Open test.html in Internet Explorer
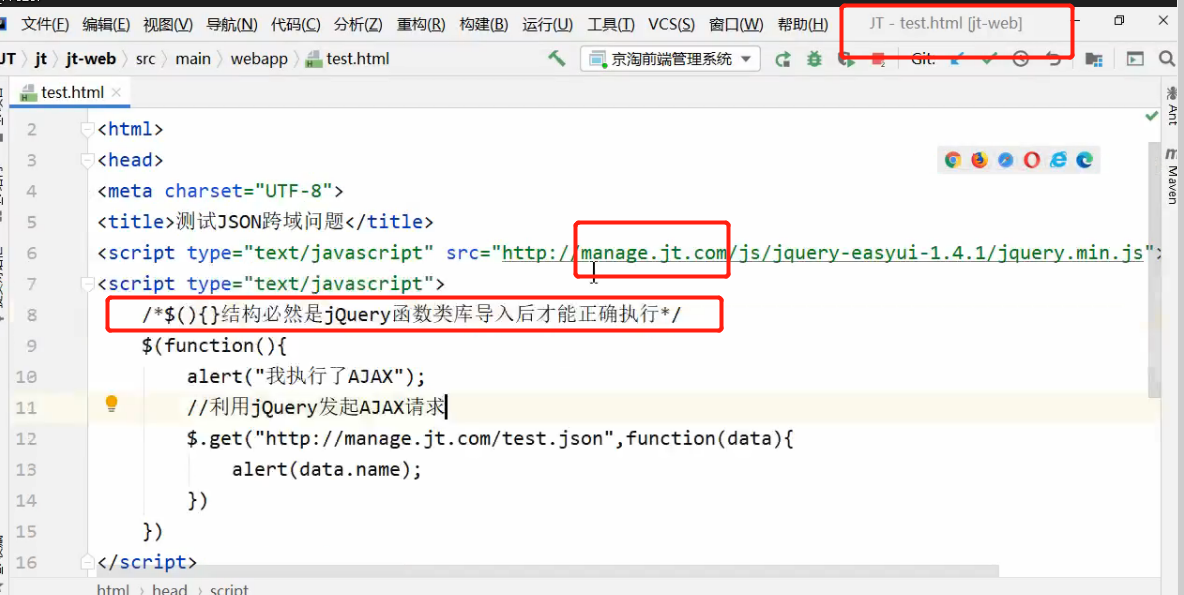 [x=1058, y=159]
